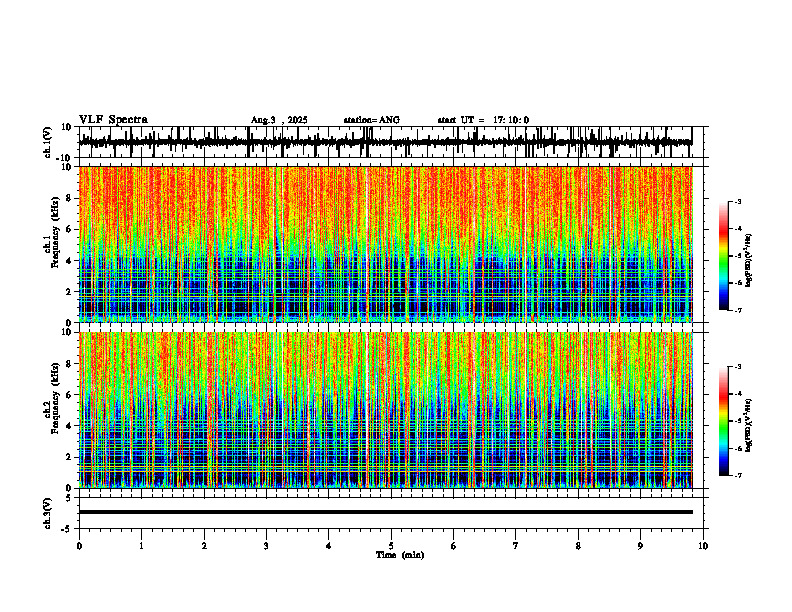Click the "start UT = 17:10:0" text

tap(483, 120)
